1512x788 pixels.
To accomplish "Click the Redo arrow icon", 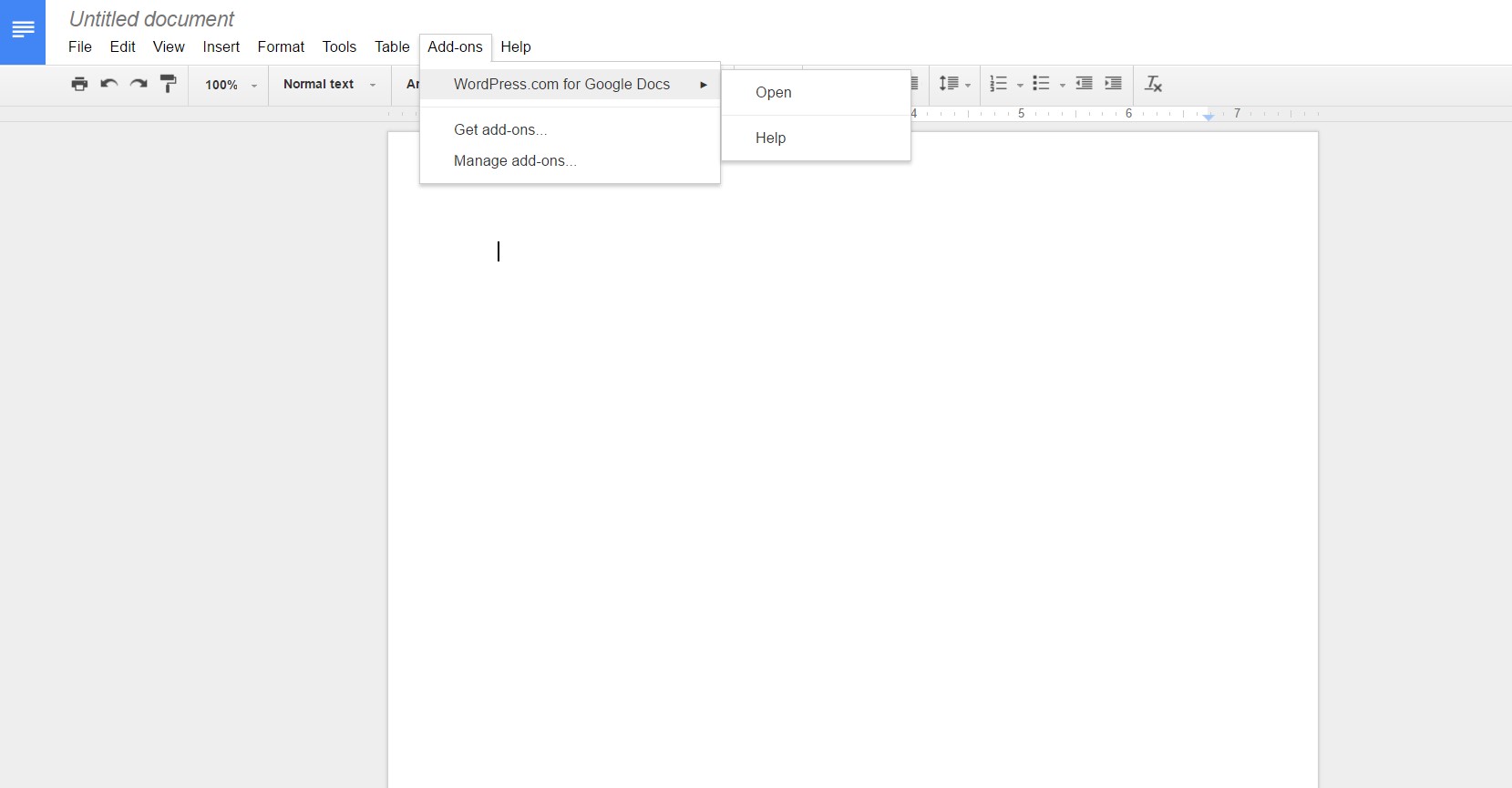I will click(139, 84).
